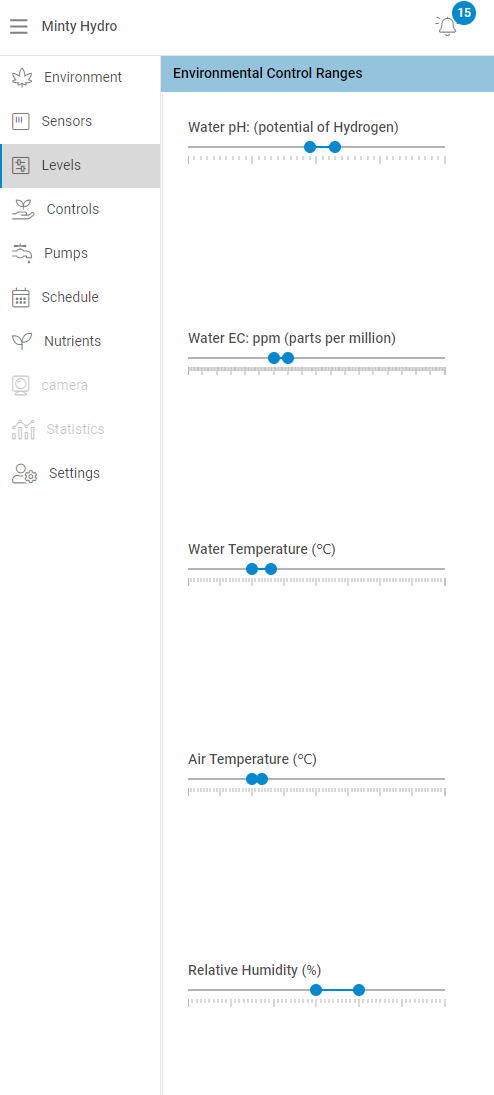
Task: Click the upper handle of Water pH slider
Action: tap(335, 147)
